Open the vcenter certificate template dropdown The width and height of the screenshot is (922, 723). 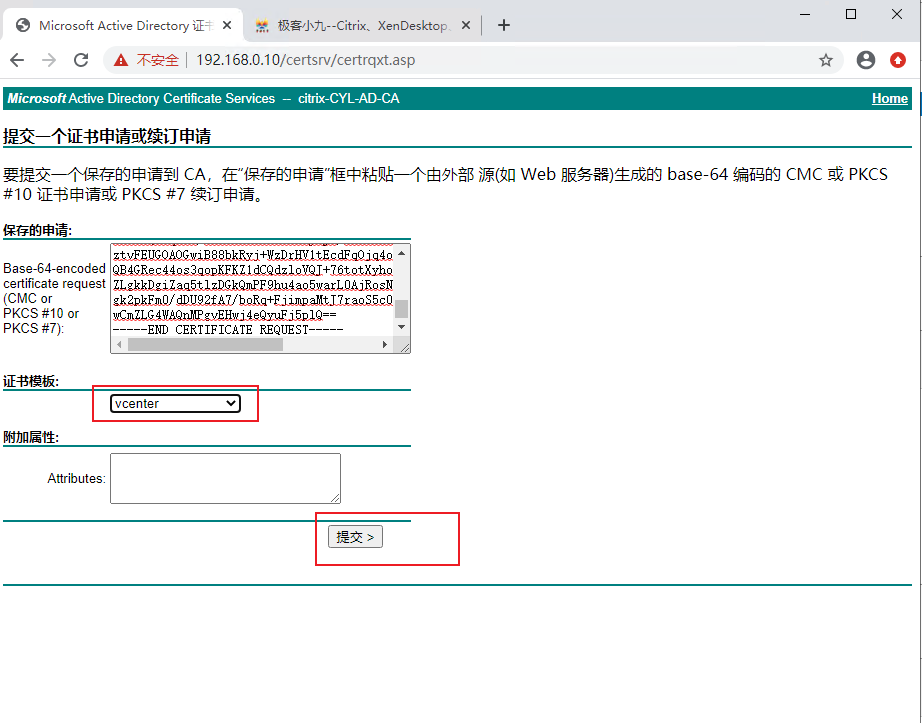click(x=175, y=403)
